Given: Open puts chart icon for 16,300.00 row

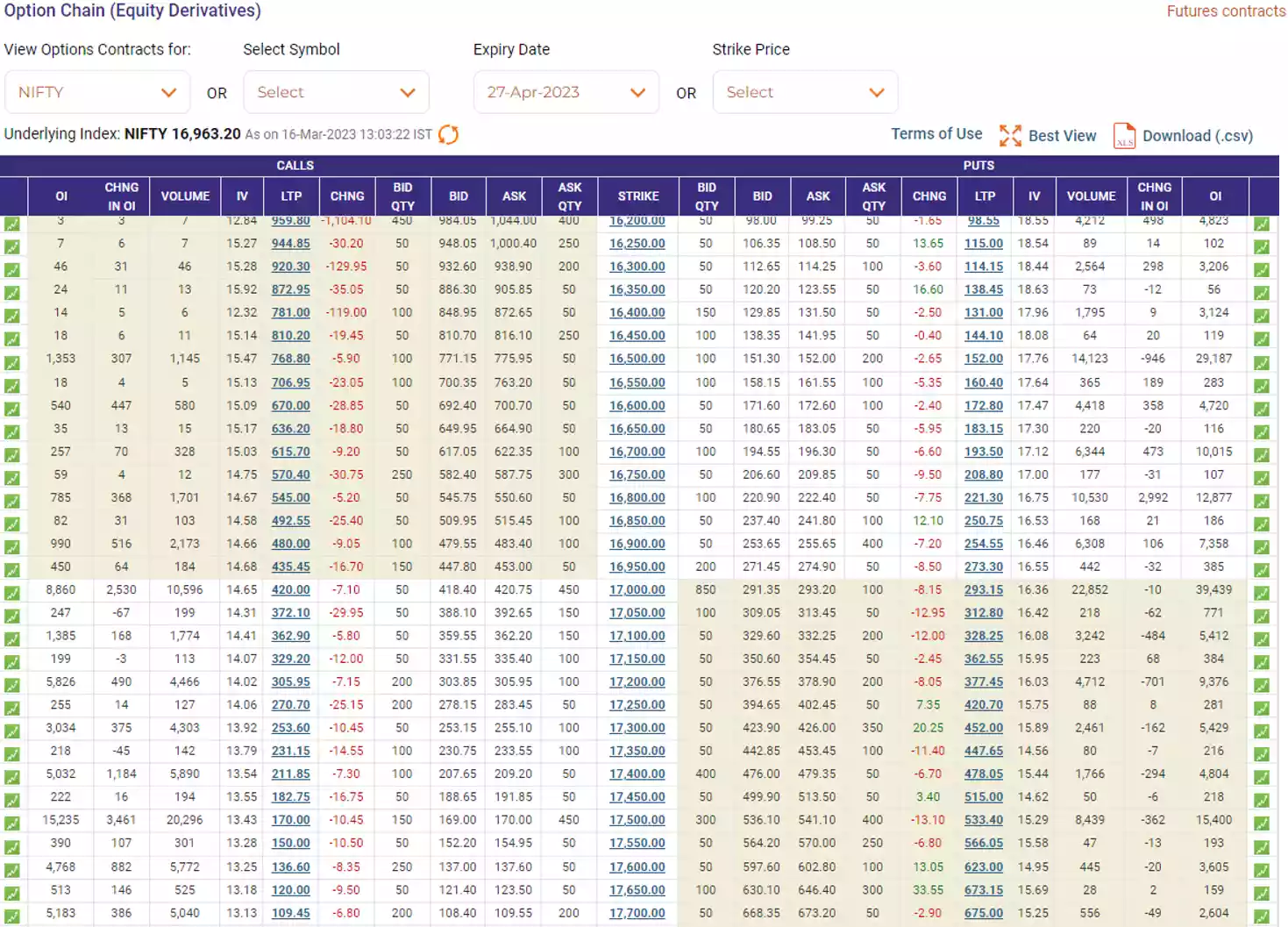Looking at the screenshot, I should pyautogui.click(x=1262, y=270).
